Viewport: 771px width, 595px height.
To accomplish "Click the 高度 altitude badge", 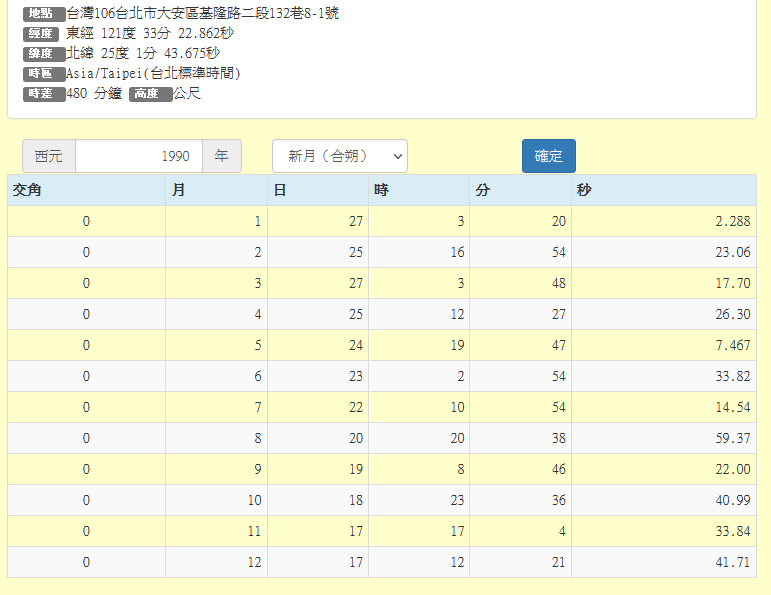I will [150, 94].
